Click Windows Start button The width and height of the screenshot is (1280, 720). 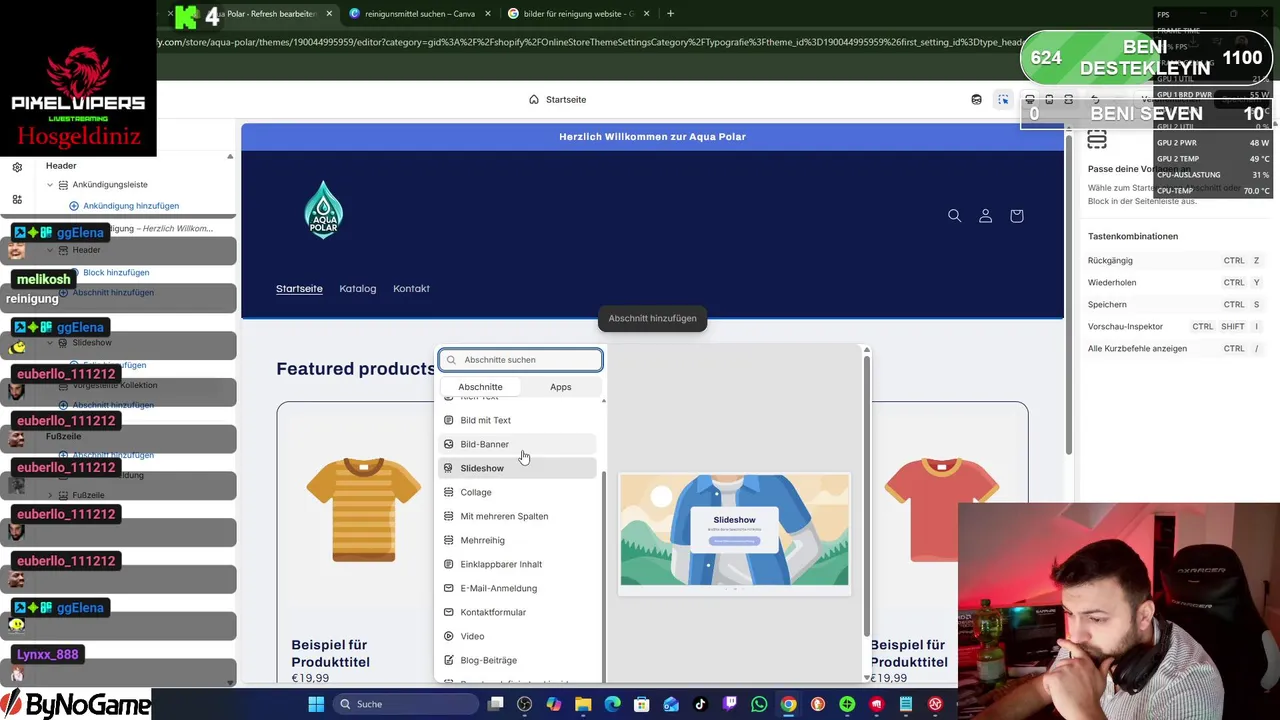click(316, 704)
